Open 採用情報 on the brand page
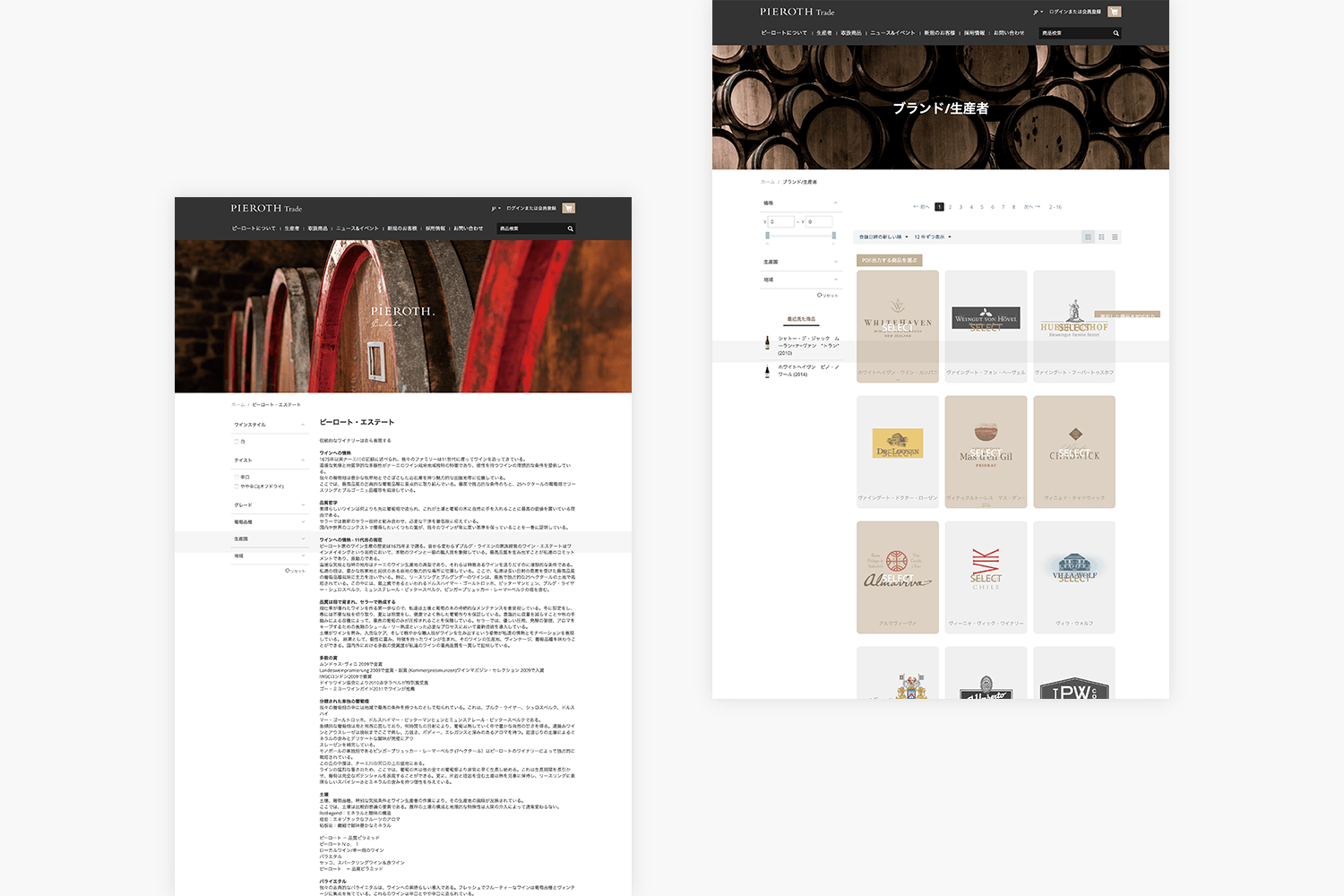Viewport: 1344px width, 896px height. (975, 33)
